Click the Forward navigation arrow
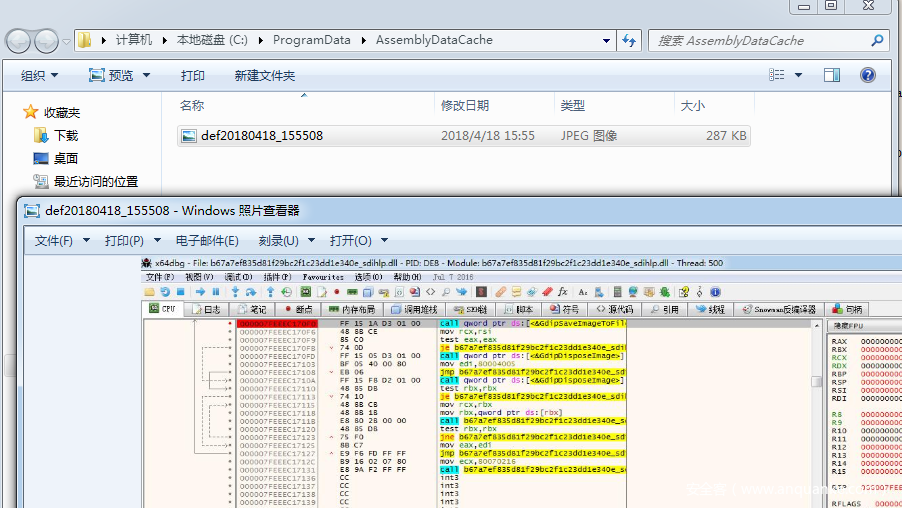This screenshot has height=508, width=902. 46,41
